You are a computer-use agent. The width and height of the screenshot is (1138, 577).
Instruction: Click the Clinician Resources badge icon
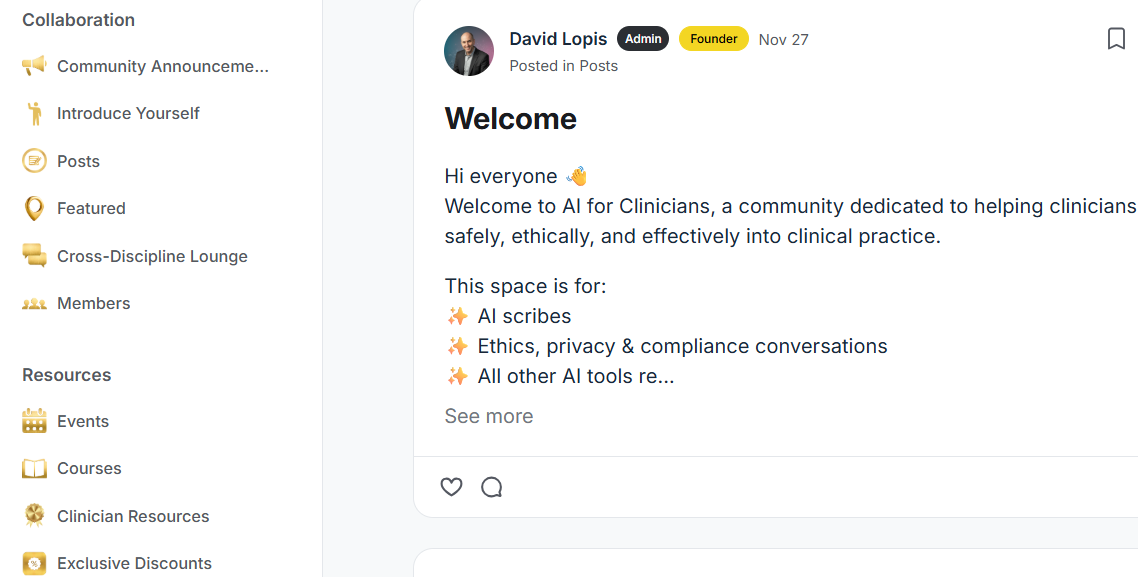pyautogui.click(x=34, y=516)
